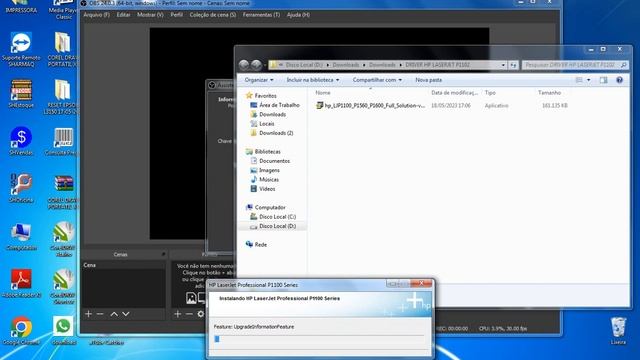
Task: Select Favoritos in Explorer navigation pane
Action: point(262,96)
